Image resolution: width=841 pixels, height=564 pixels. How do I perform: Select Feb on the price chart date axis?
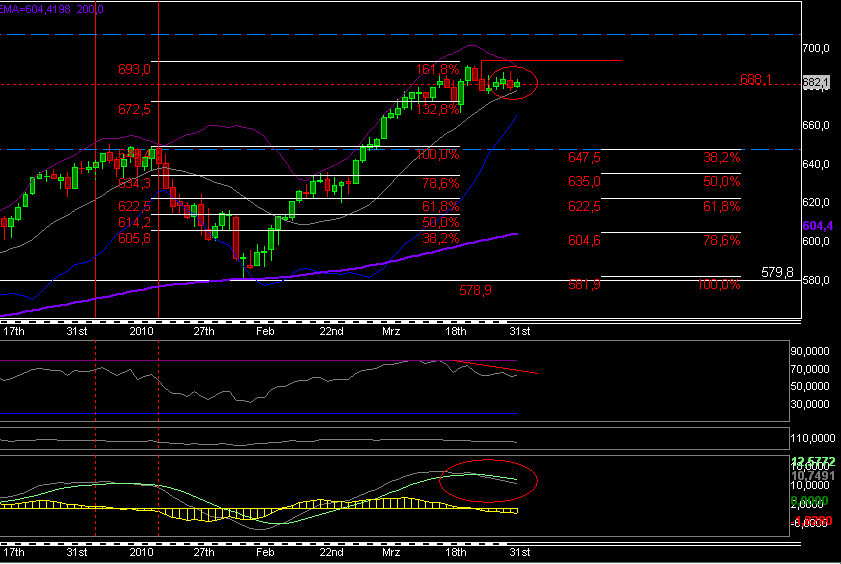[265, 331]
